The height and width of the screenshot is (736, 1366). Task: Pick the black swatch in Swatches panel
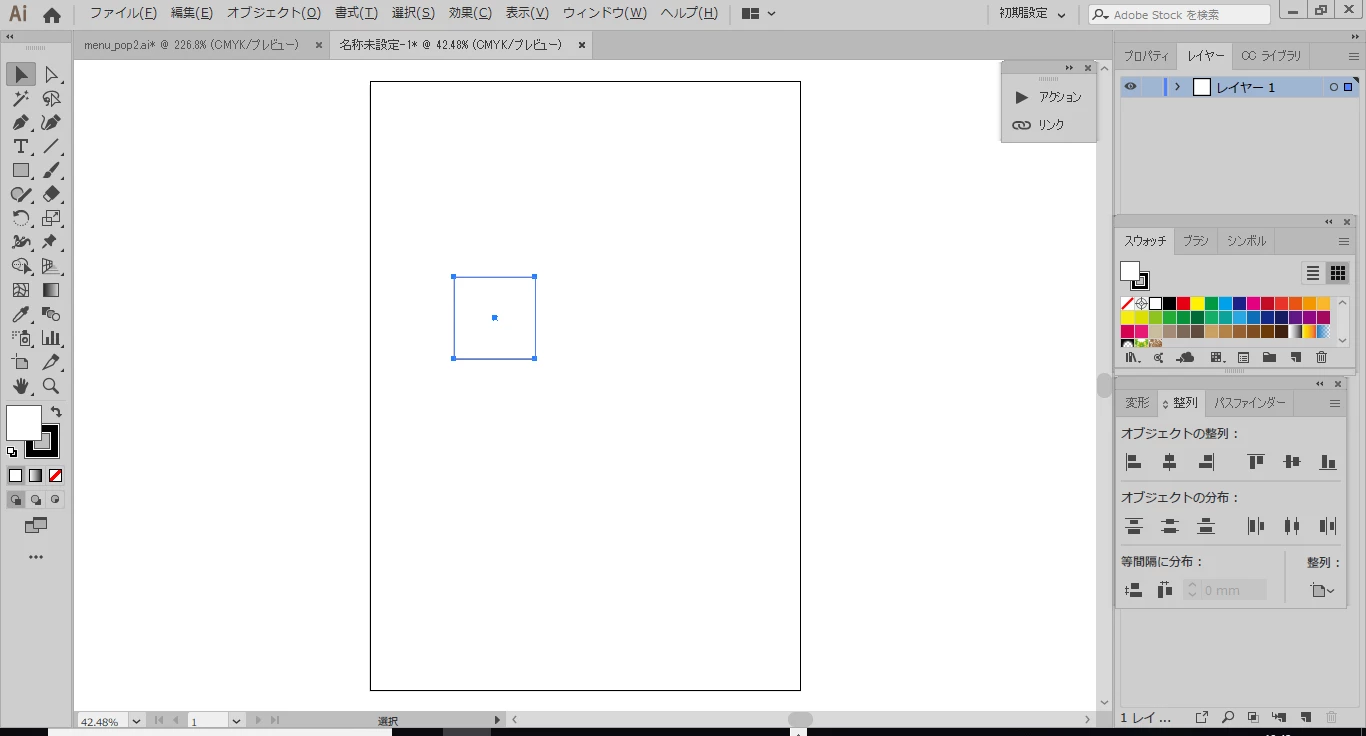pyautogui.click(x=1169, y=303)
